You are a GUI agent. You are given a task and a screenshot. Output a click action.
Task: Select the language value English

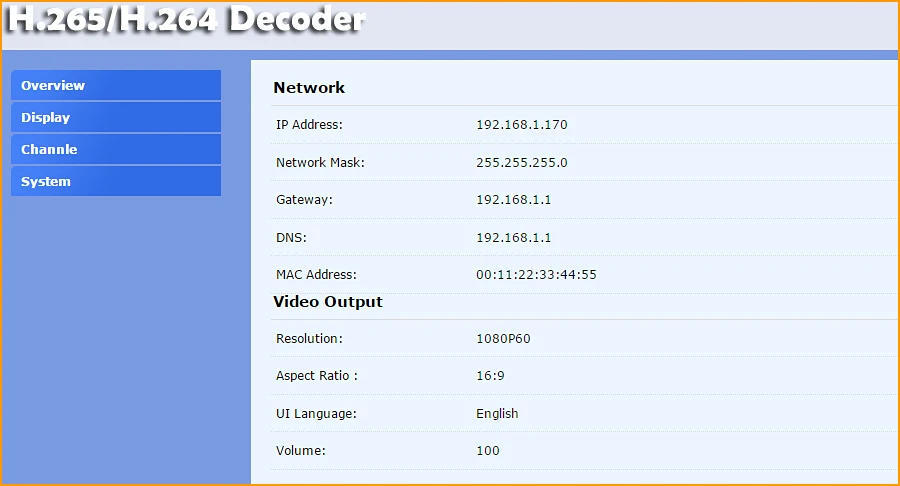[497, 414]
